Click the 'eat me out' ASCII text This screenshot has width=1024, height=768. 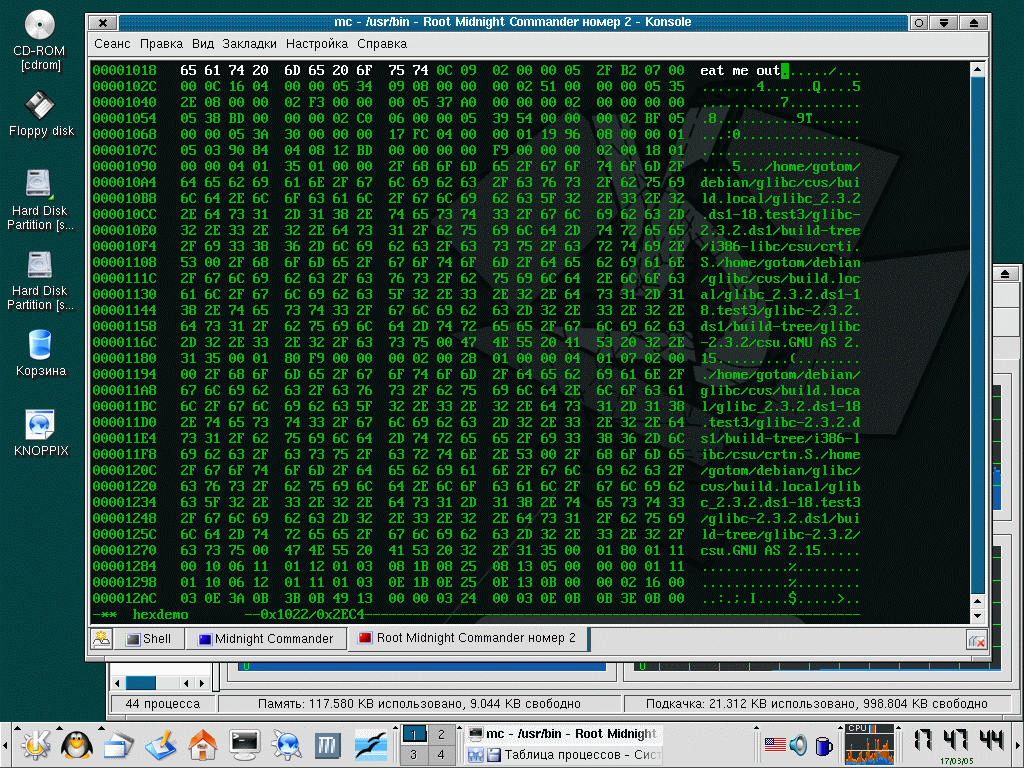(x=740, y=71)
